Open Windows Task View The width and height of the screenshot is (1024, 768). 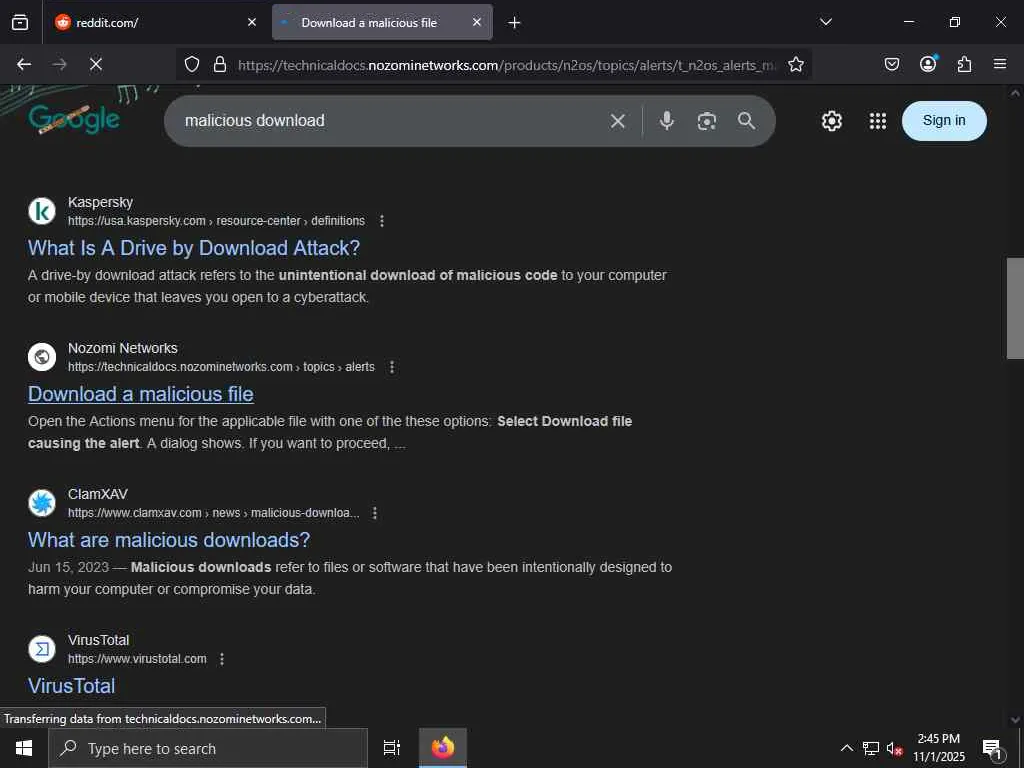pos(392,748)
